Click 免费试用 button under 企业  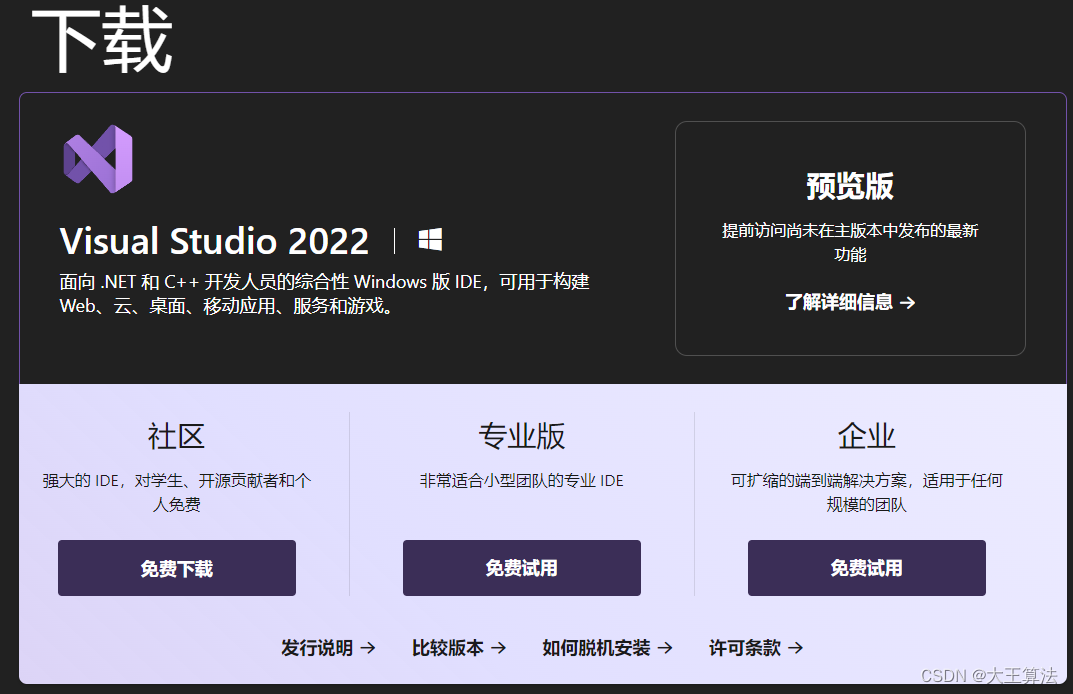pyautogui.click(x=866, y=568)
